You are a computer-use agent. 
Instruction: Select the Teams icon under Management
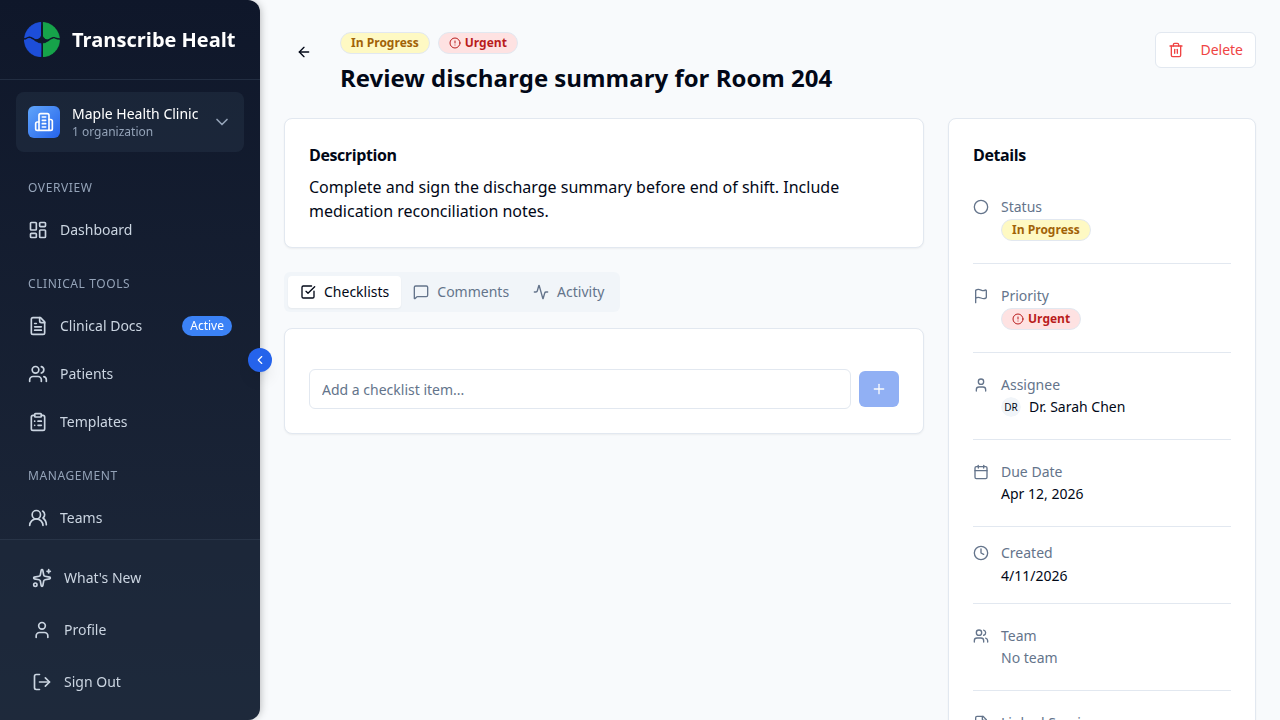click(x=38, y=517)
